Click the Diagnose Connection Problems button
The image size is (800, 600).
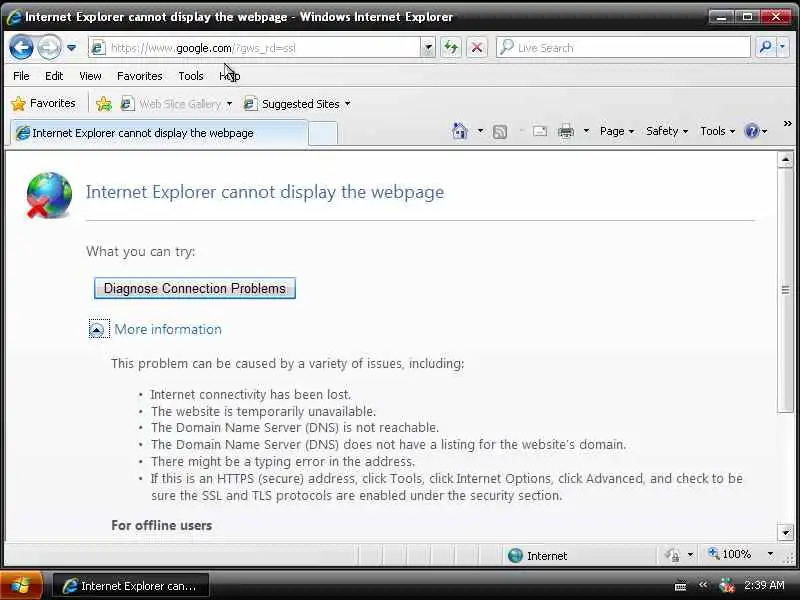point(195,288)
